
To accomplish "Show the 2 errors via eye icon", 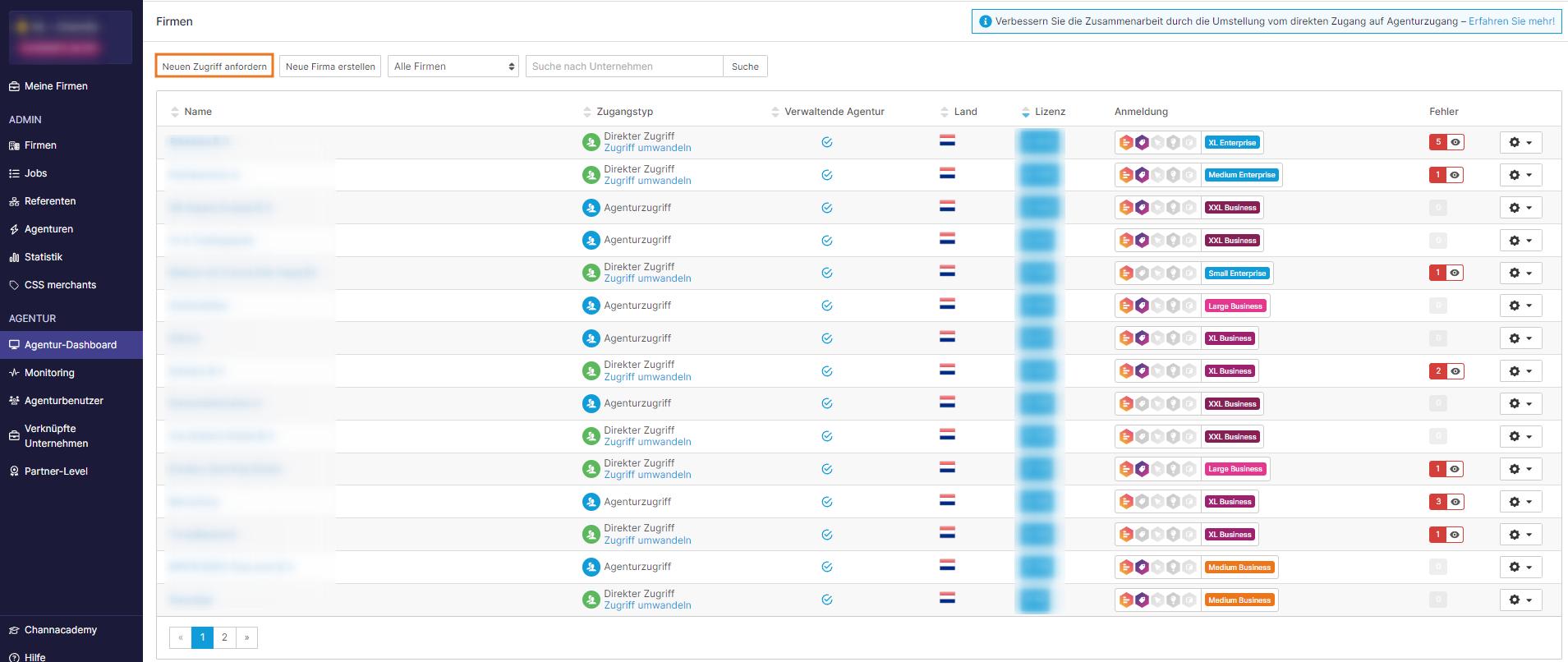I will (x=1455, y=371).
